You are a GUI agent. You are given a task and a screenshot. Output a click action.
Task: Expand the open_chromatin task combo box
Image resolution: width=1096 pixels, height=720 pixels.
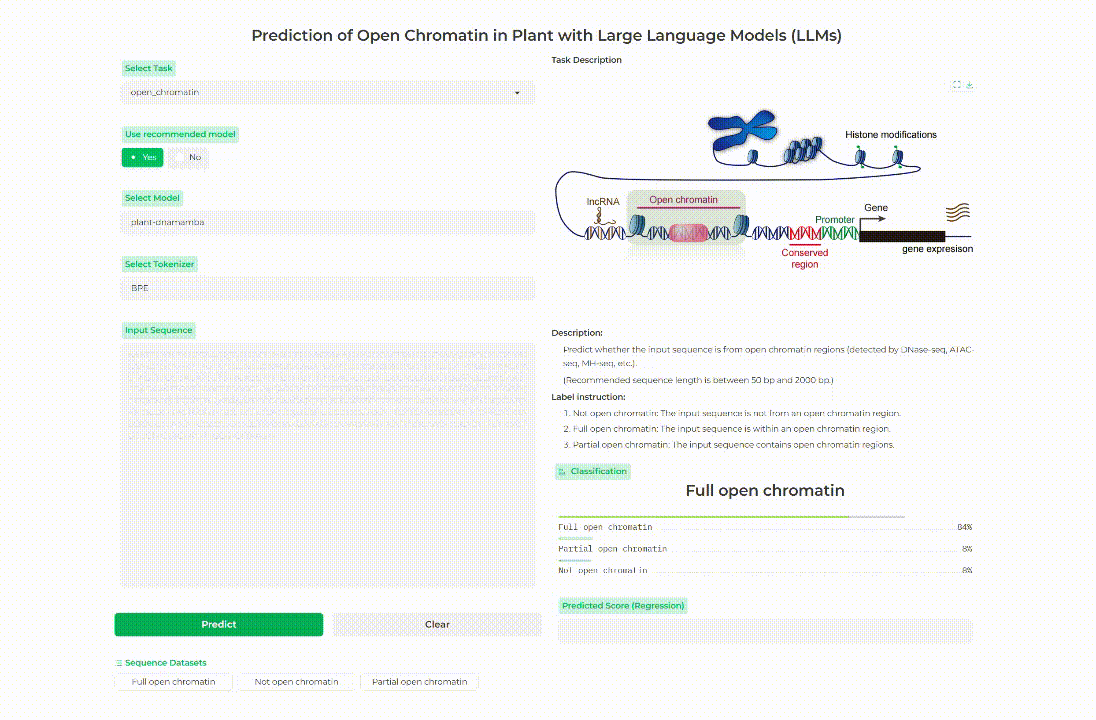328,92
